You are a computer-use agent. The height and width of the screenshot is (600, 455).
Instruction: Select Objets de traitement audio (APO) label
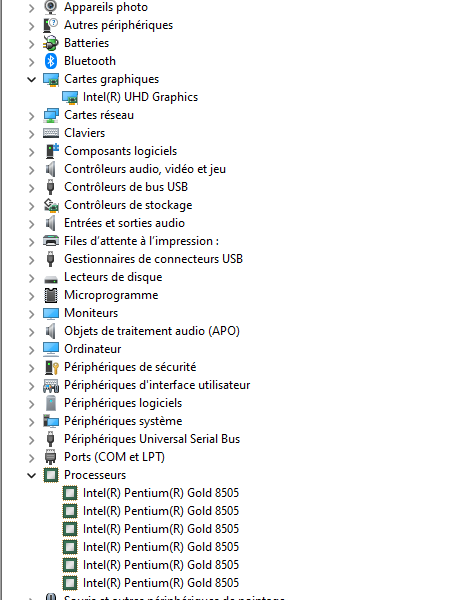coord(152,331)
